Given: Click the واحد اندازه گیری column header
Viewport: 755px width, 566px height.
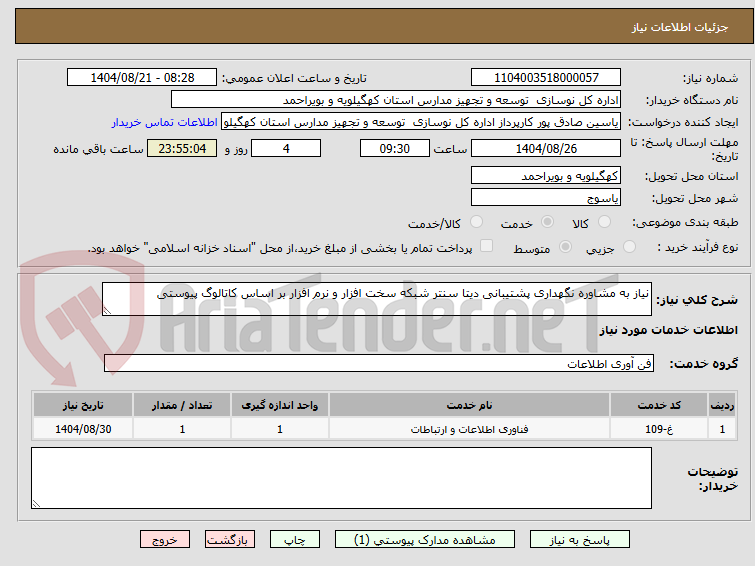Looking at the screenshot, I should click(280, 405).
